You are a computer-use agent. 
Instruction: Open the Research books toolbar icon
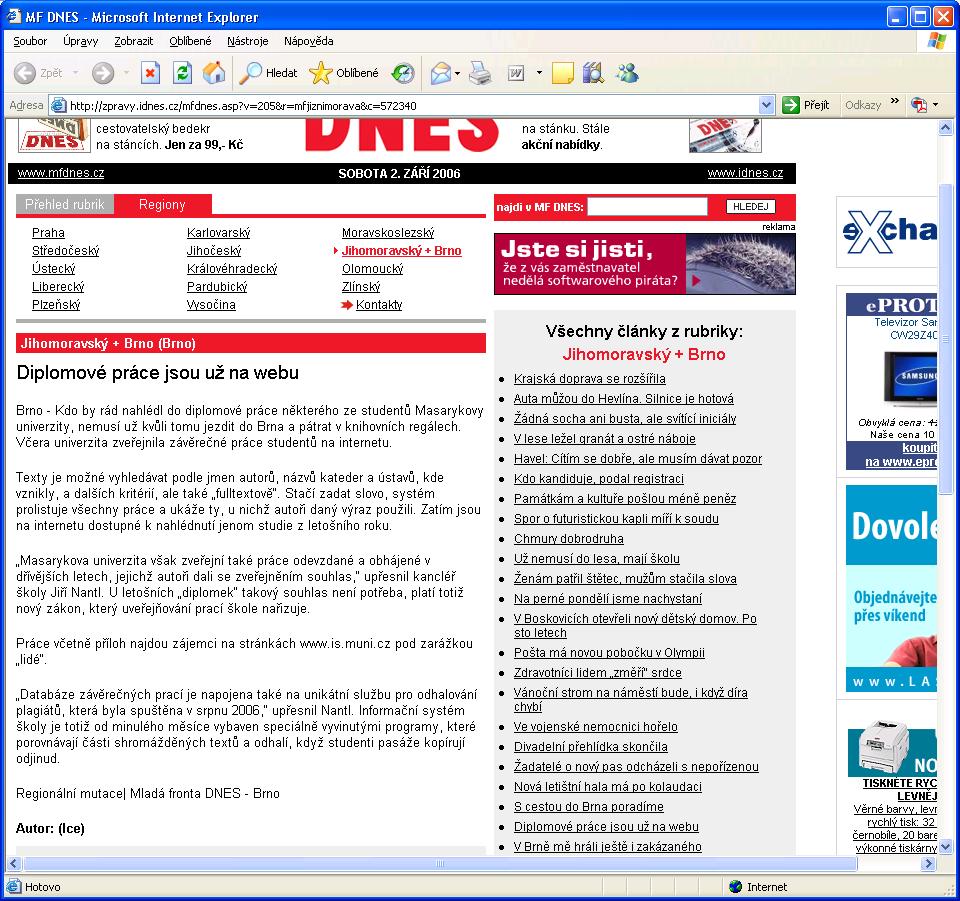pyautogui.click(x=593, y=73)
